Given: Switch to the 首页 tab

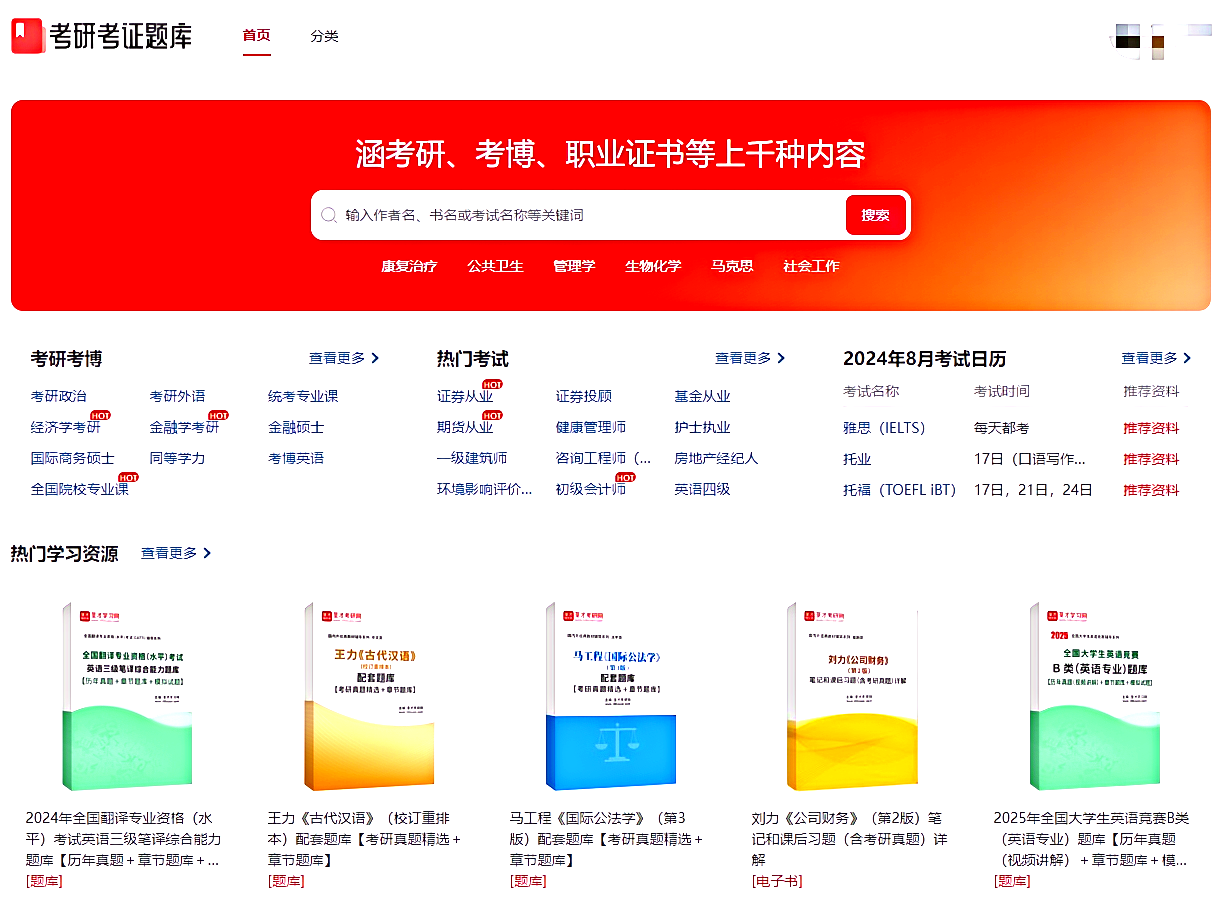Looking at the screenshot, I should (256, 36).
